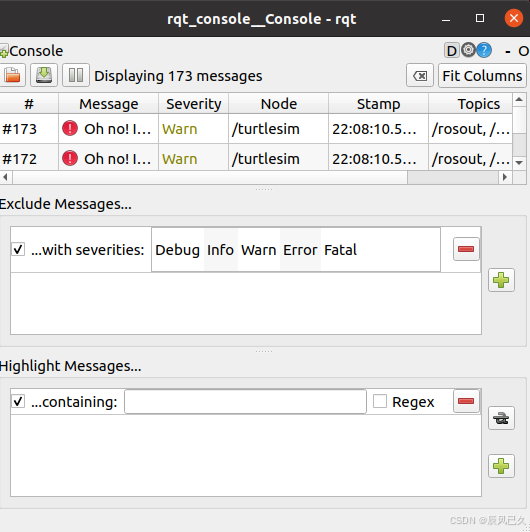Add a new exclude filter with green plus

tap(501, 280)
